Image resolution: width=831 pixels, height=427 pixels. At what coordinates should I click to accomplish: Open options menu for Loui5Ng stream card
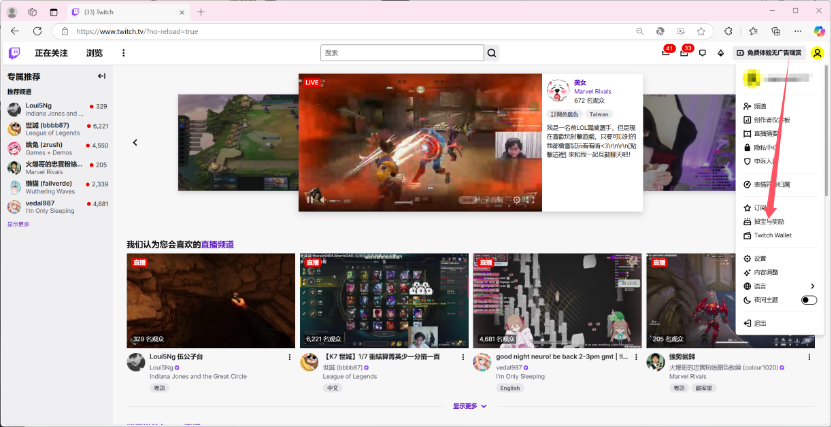289,357
